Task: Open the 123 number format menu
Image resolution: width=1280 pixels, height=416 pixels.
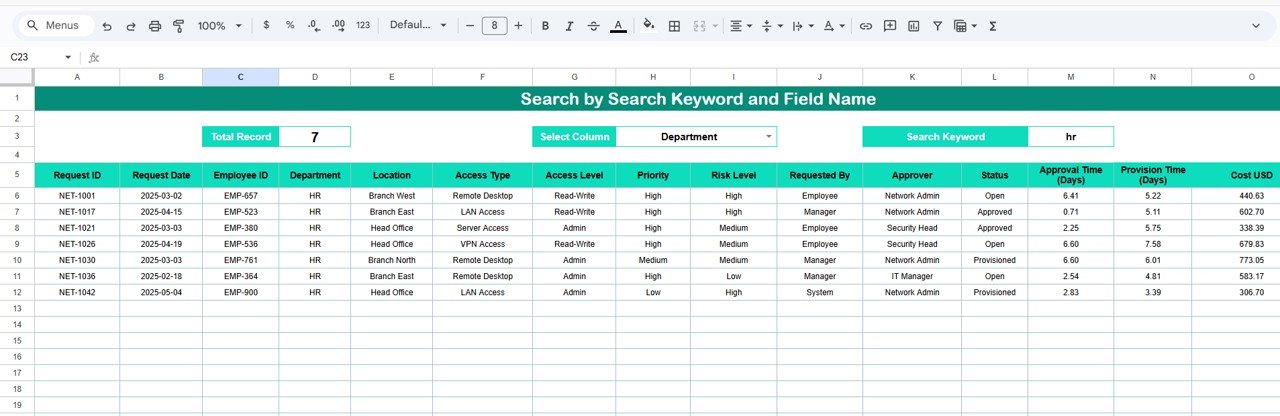Action: point(362,26)
